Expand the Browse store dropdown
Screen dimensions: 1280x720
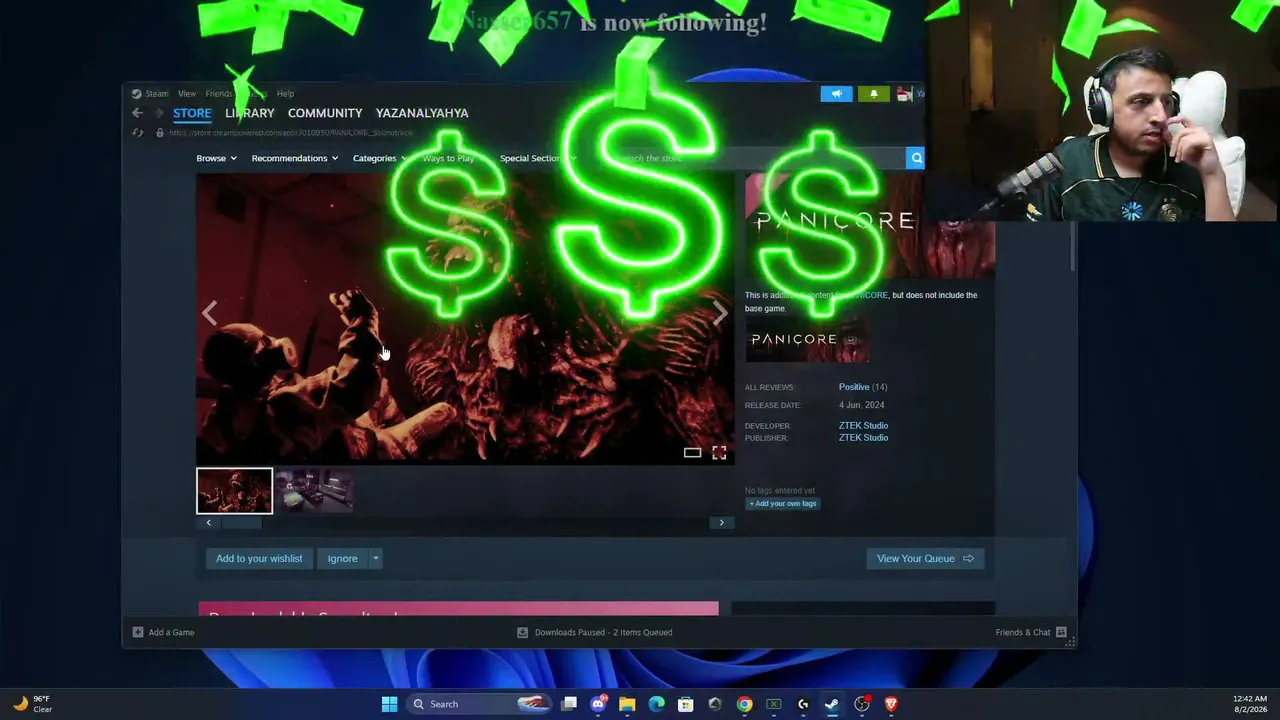point(216,158)
